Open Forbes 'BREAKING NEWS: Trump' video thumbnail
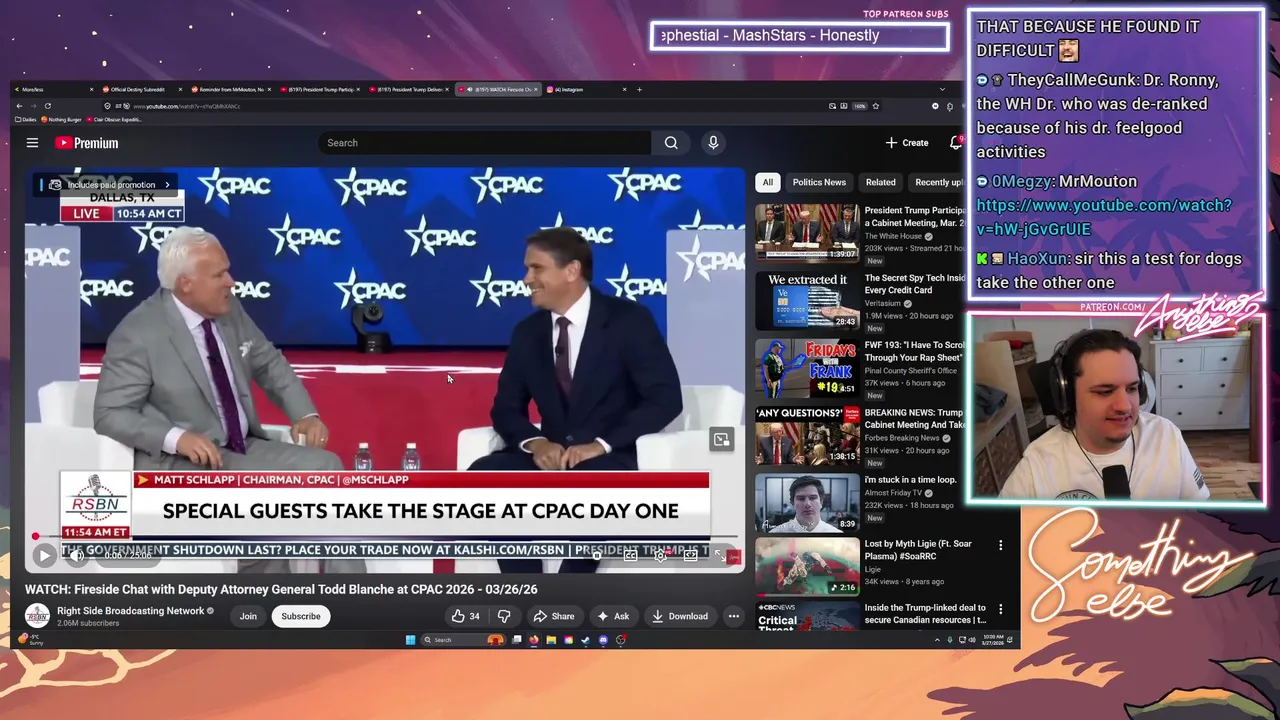1280x720 pixels. pos(807,436)
